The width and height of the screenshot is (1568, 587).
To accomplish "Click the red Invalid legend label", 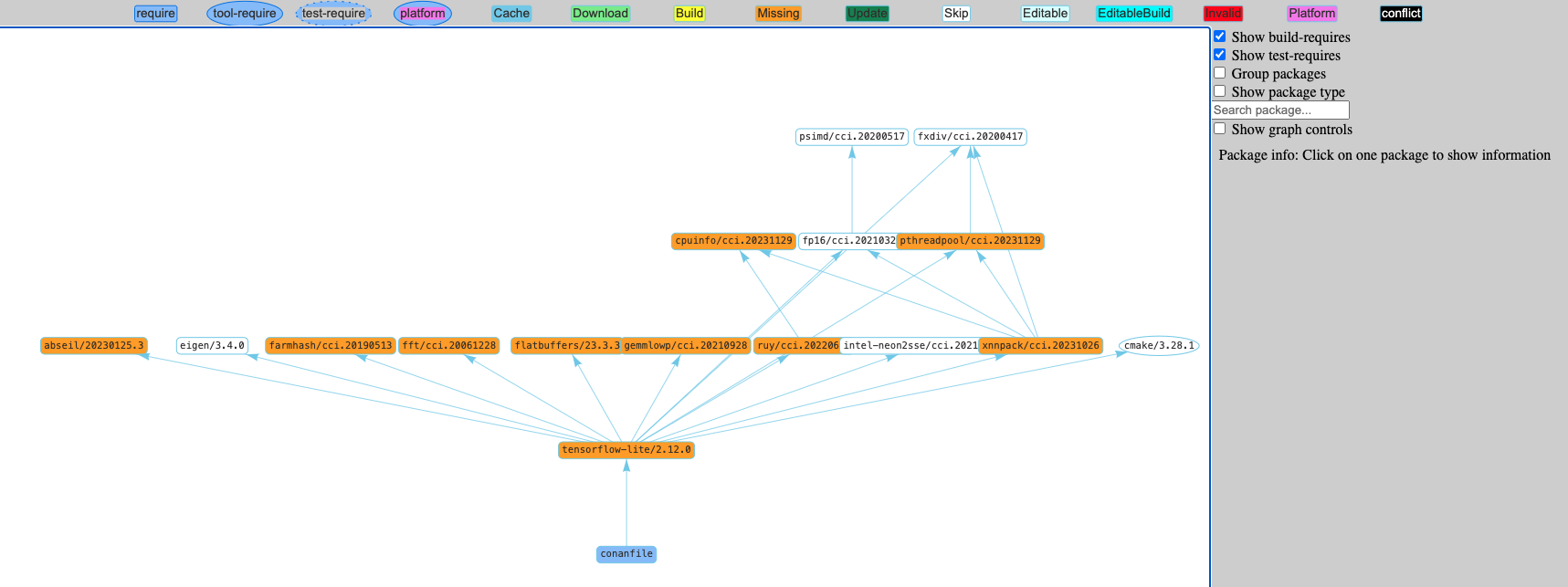I will (x=1222, y=14).
